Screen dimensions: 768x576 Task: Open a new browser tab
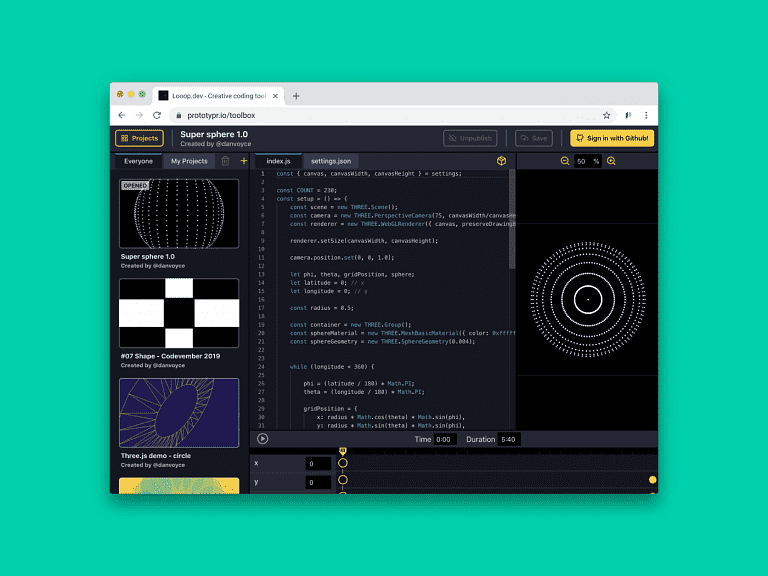coord(296,96)
